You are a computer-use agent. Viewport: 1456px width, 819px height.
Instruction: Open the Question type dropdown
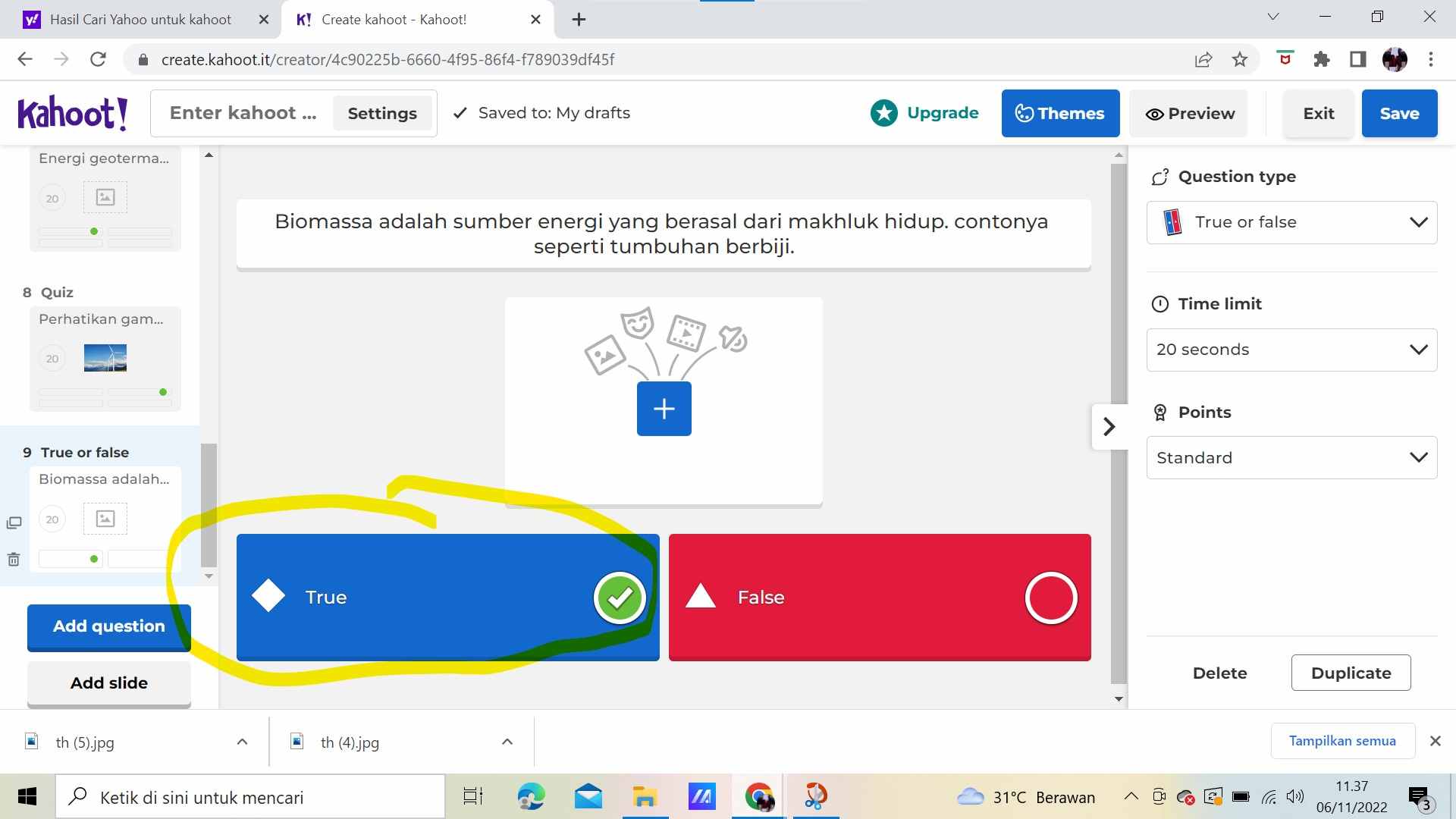pyautogui.click(x=1291, y=222)
